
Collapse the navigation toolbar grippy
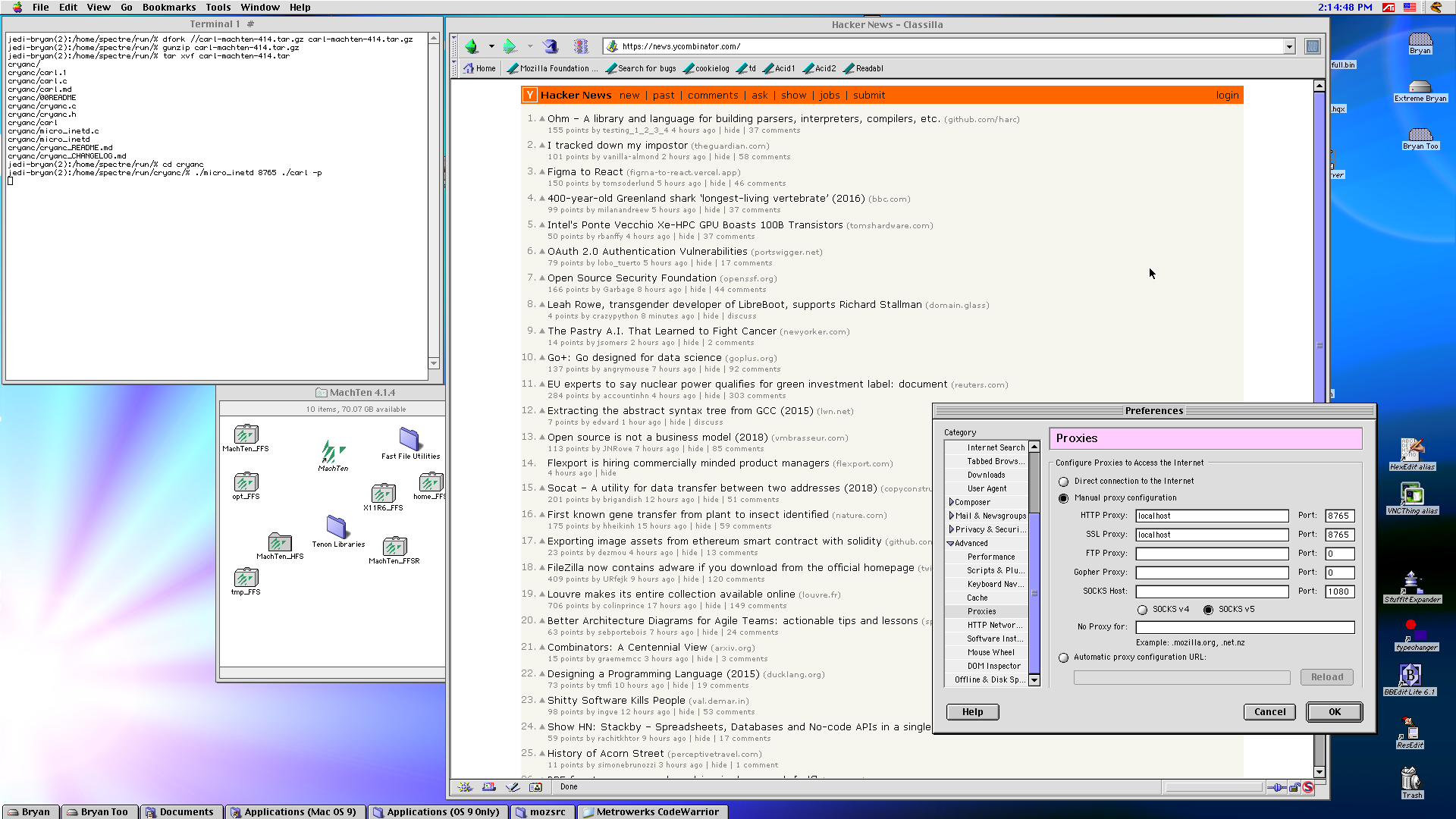point(454,46)
